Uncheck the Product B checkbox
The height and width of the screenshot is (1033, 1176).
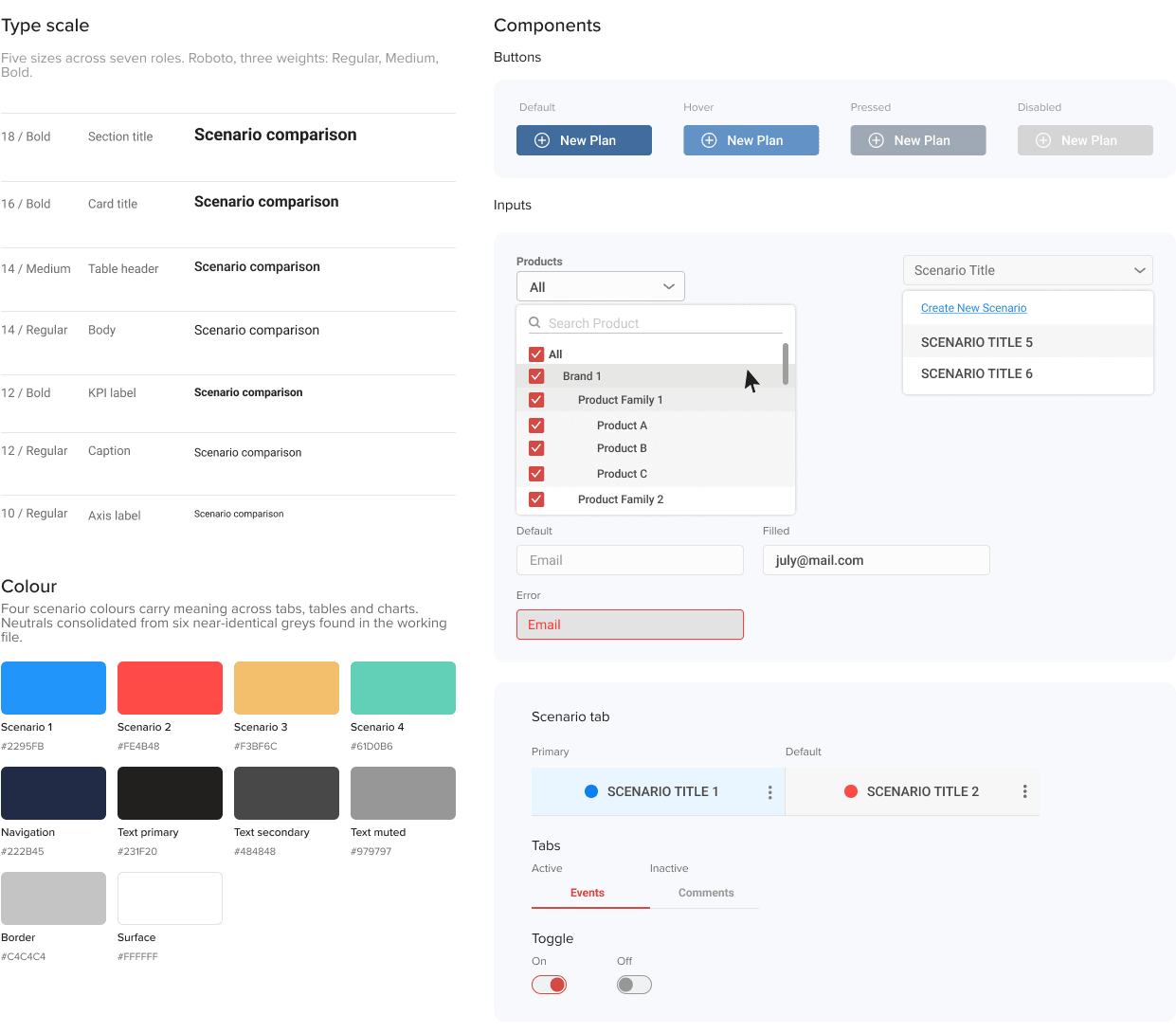(536, 448)
